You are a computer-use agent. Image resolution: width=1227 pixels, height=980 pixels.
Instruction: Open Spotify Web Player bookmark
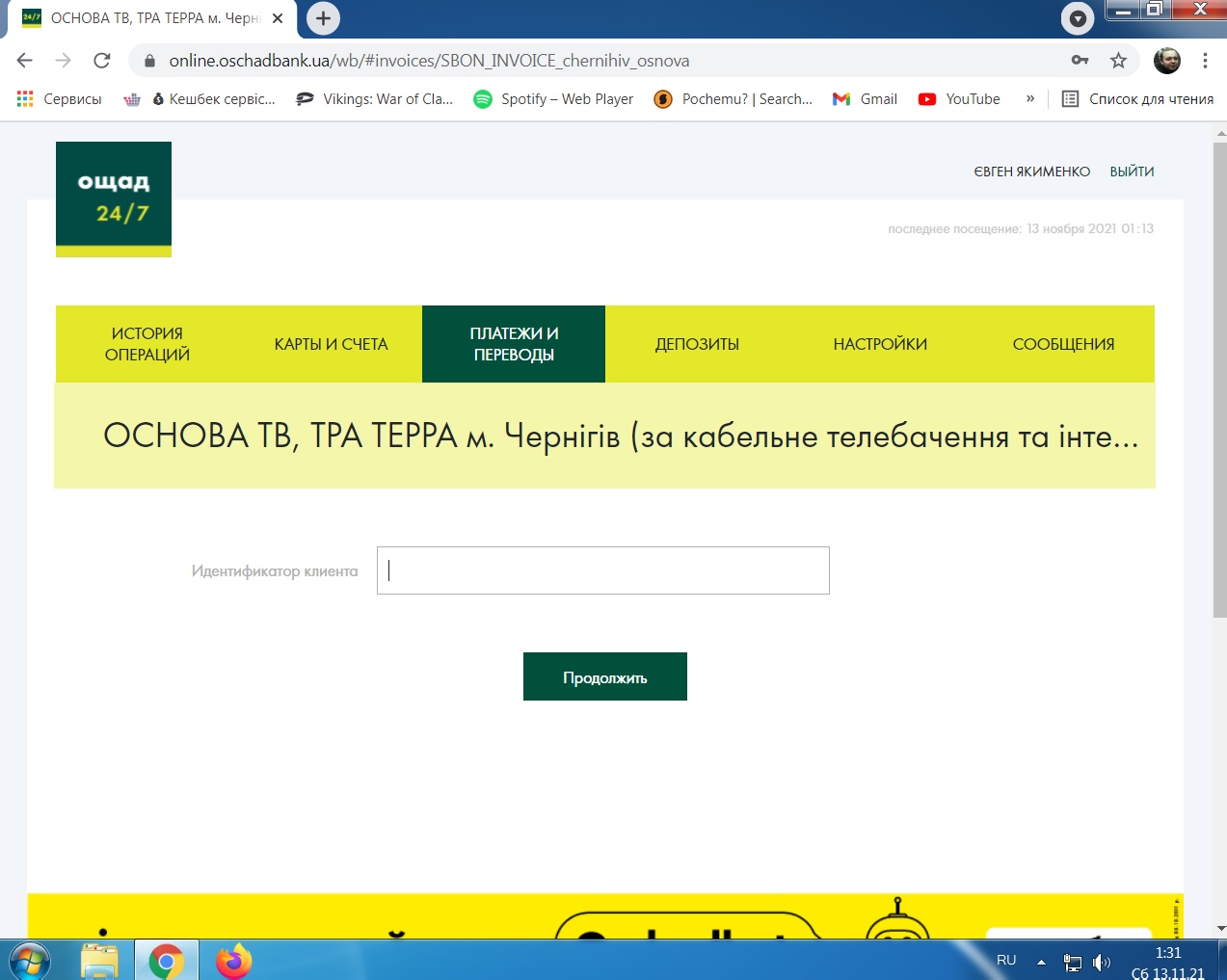click(553, 99)
